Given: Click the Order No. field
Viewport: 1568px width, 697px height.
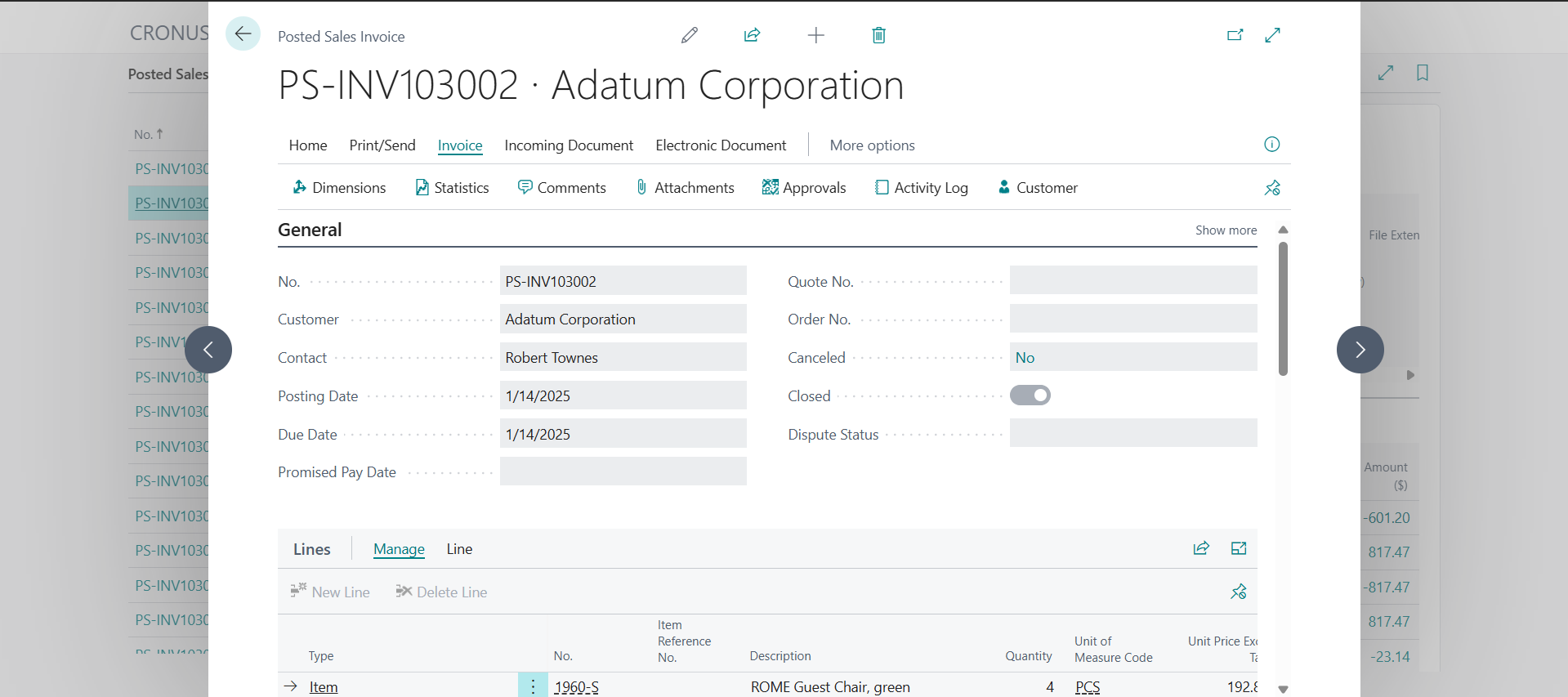Looking at the screenshot, I should (1133, 319).
